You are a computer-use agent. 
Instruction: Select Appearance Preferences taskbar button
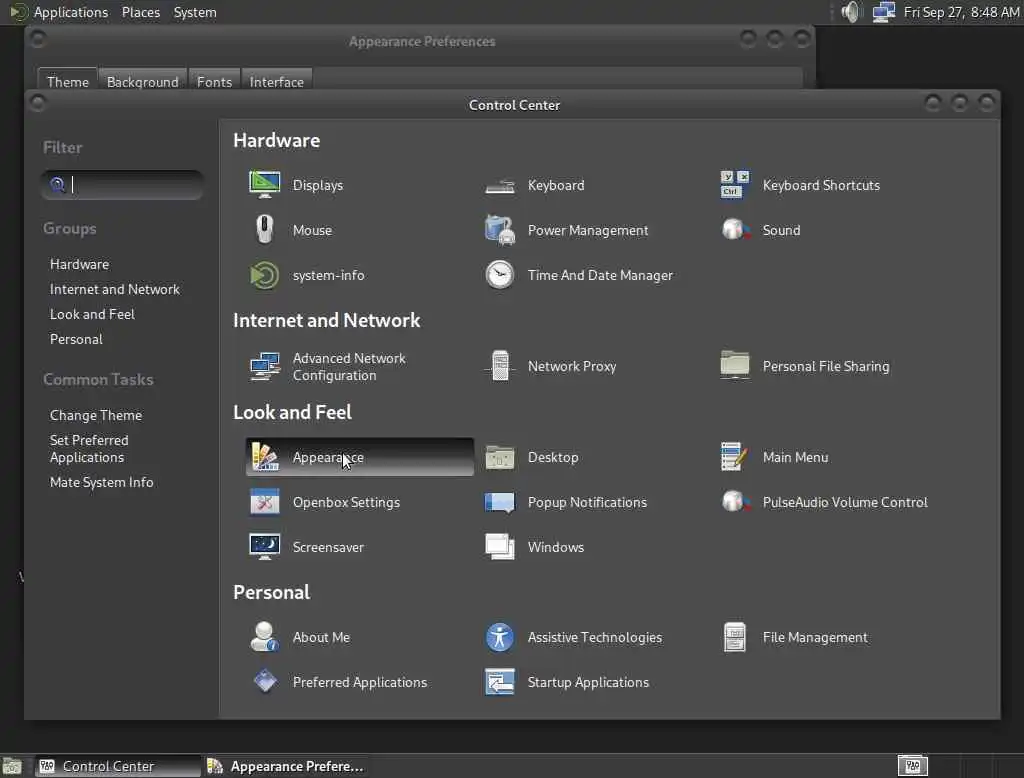(x=285, y=766)
